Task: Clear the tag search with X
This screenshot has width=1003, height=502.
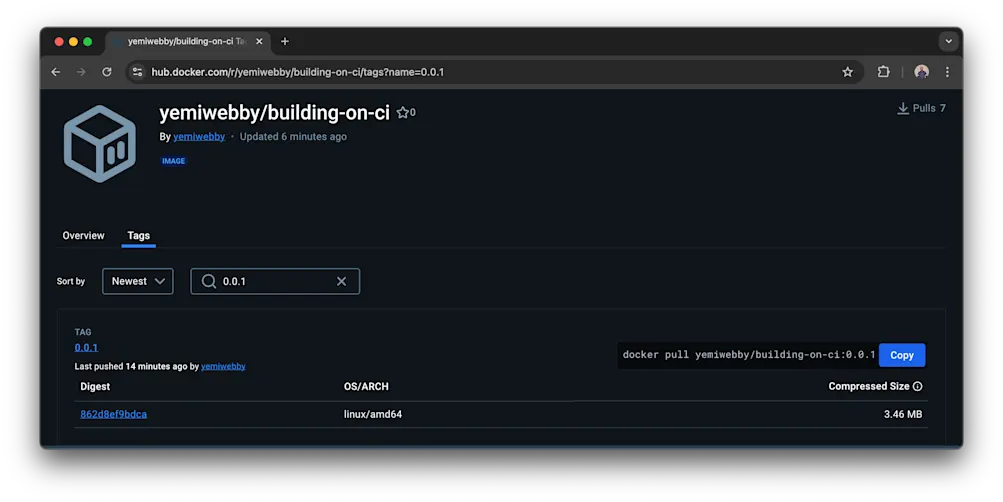Action: (x=342, y=281)
